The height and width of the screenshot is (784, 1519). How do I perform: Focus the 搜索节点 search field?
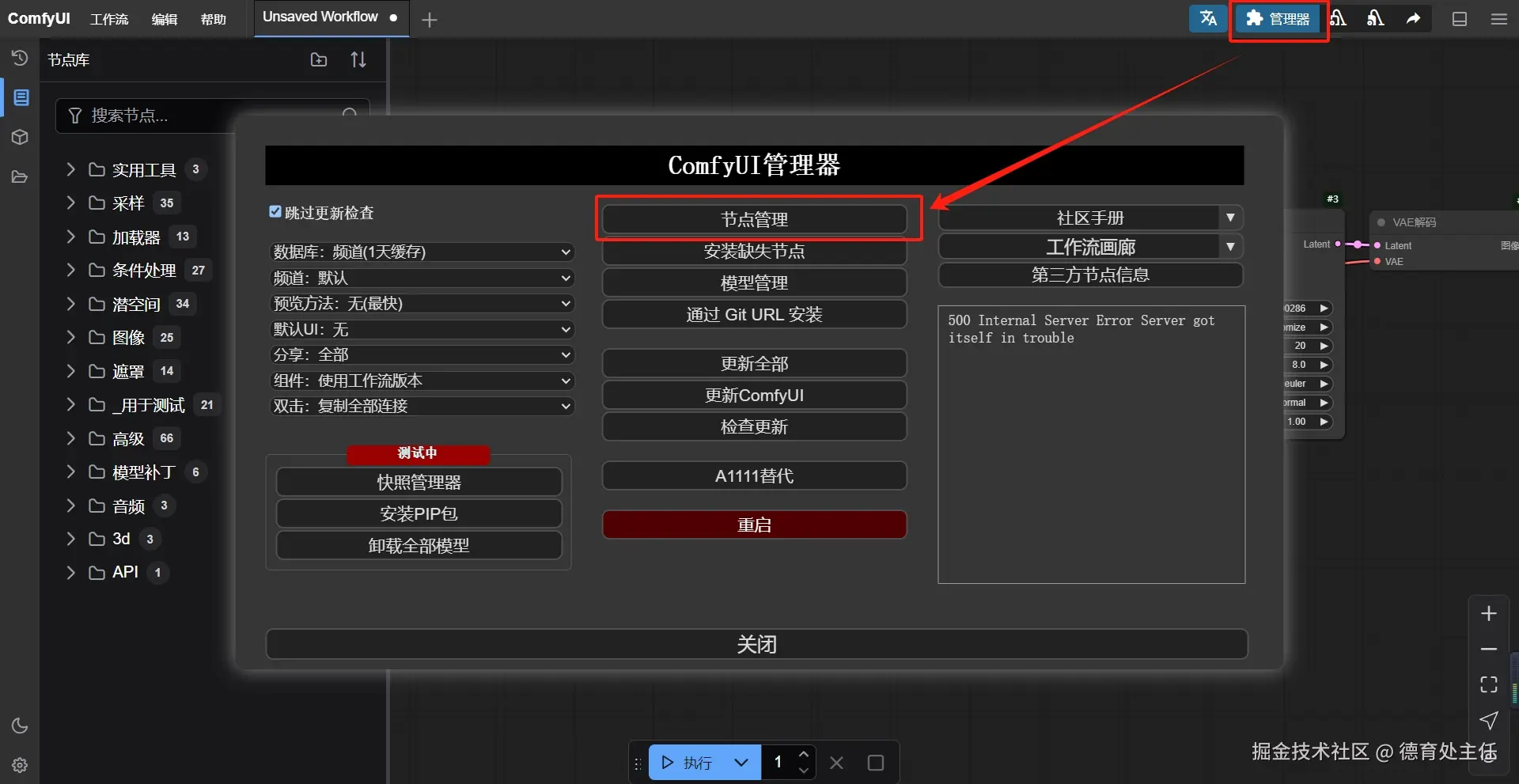coord(212,116)
